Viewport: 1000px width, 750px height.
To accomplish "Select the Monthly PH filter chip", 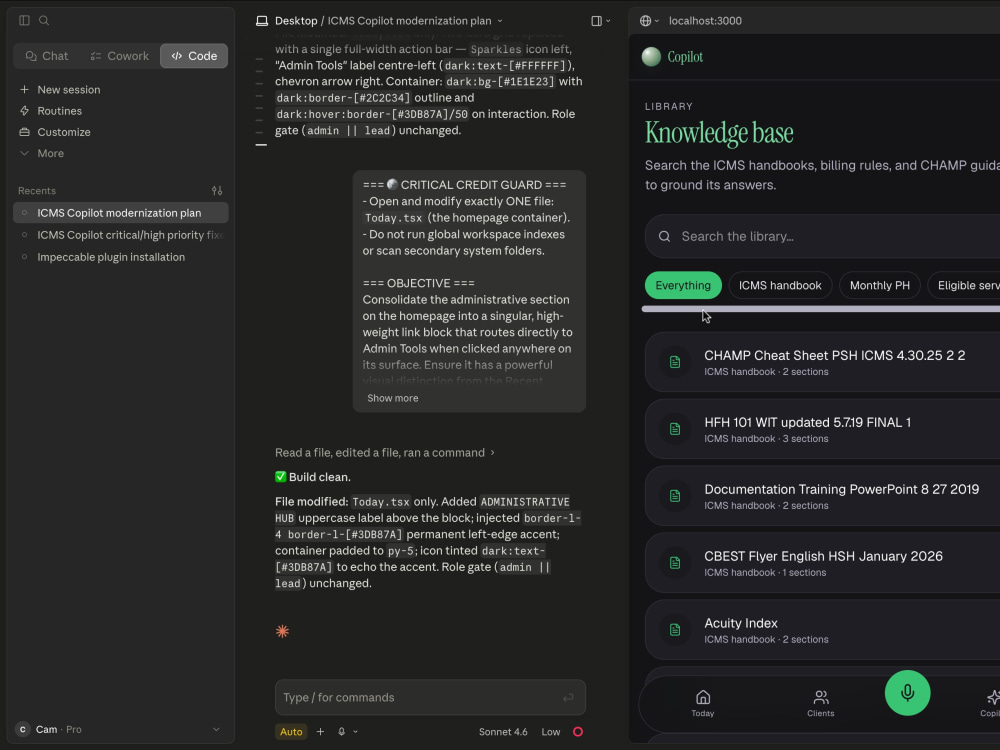I will (879, 286).
